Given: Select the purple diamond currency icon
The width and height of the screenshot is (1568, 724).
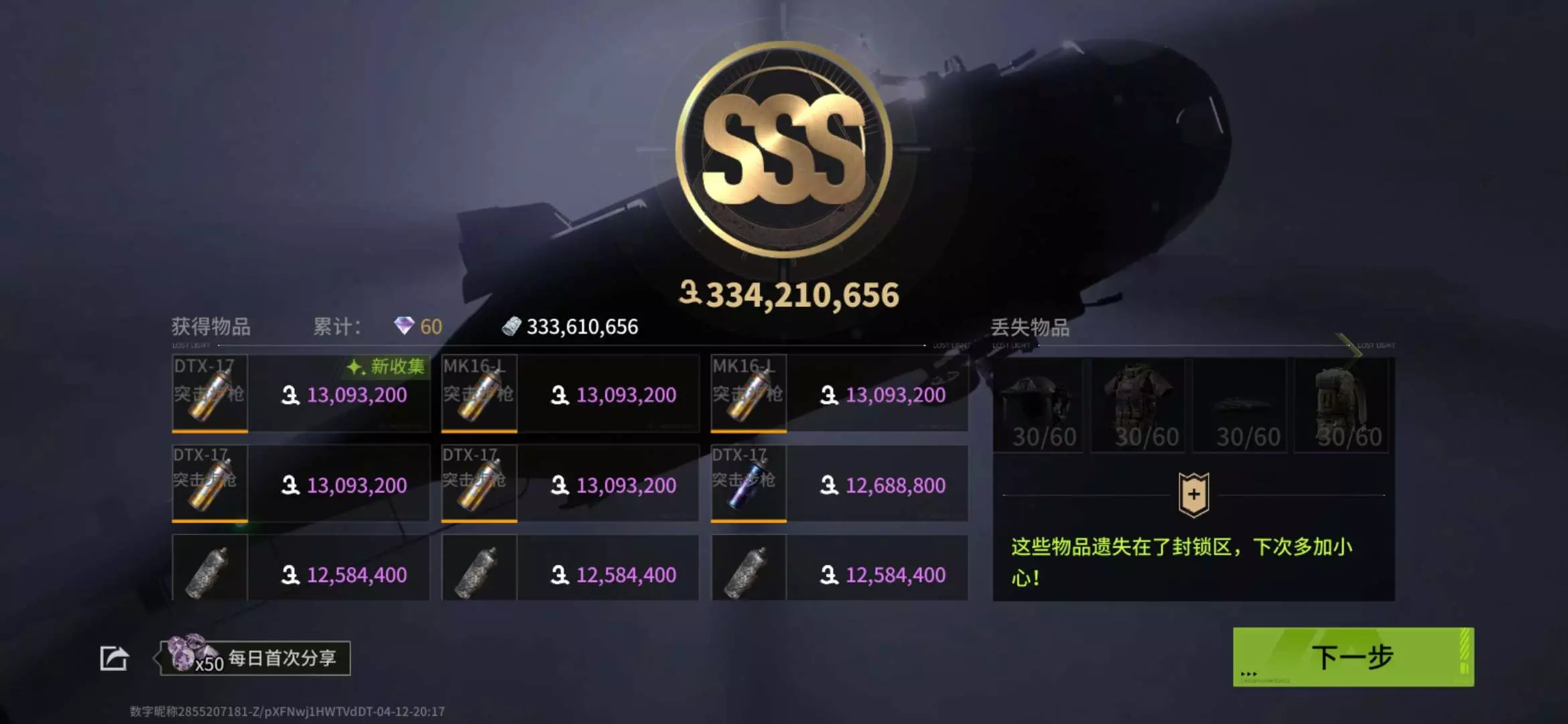Looking at the screenshot, I should (404, 326).
